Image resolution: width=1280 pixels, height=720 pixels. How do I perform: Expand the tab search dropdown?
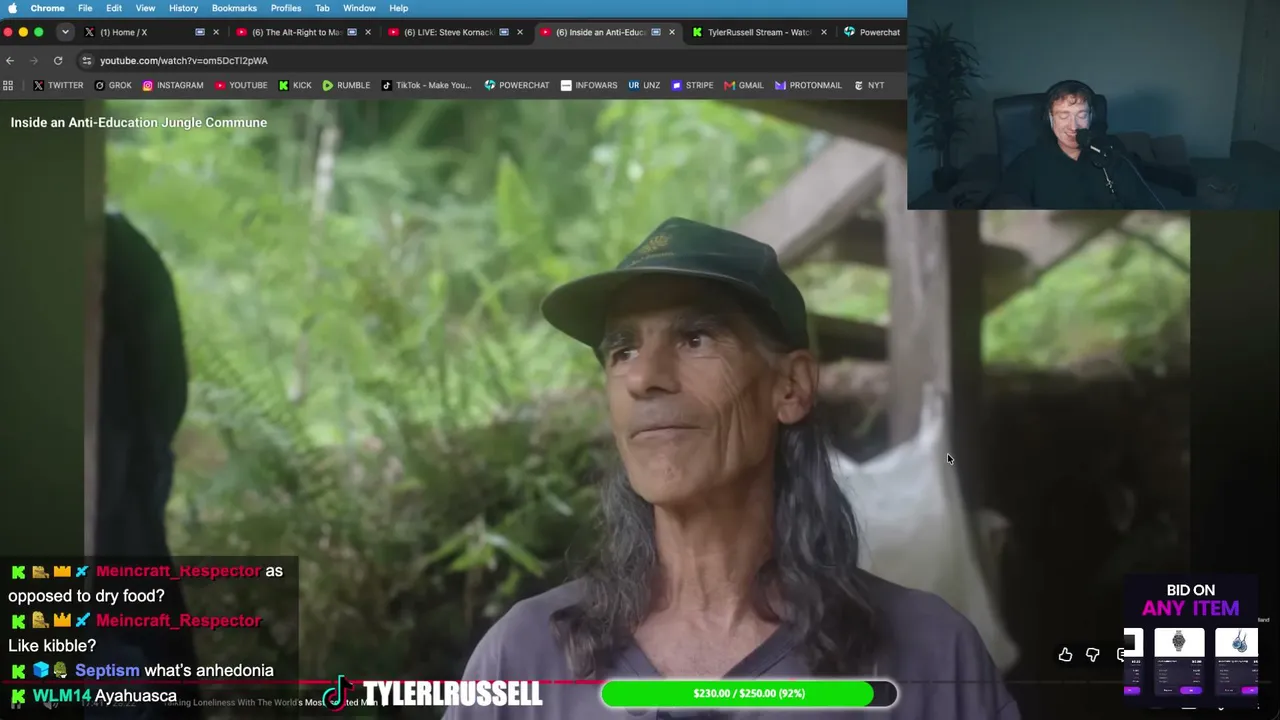pyautogui.click(x=65, y=32)
